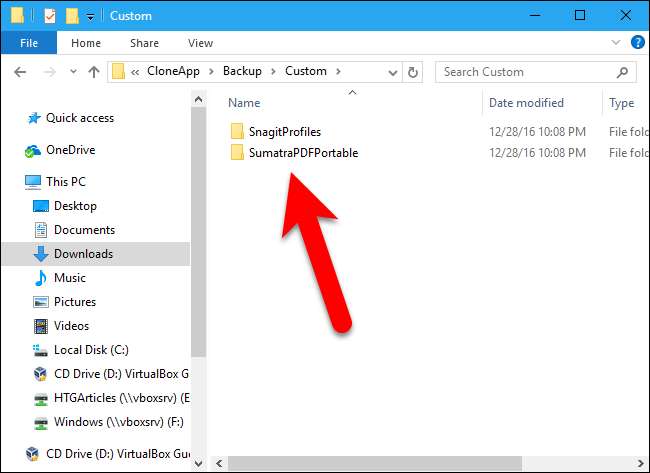
Task: Go up one folder level
Action: pos(94,72)
